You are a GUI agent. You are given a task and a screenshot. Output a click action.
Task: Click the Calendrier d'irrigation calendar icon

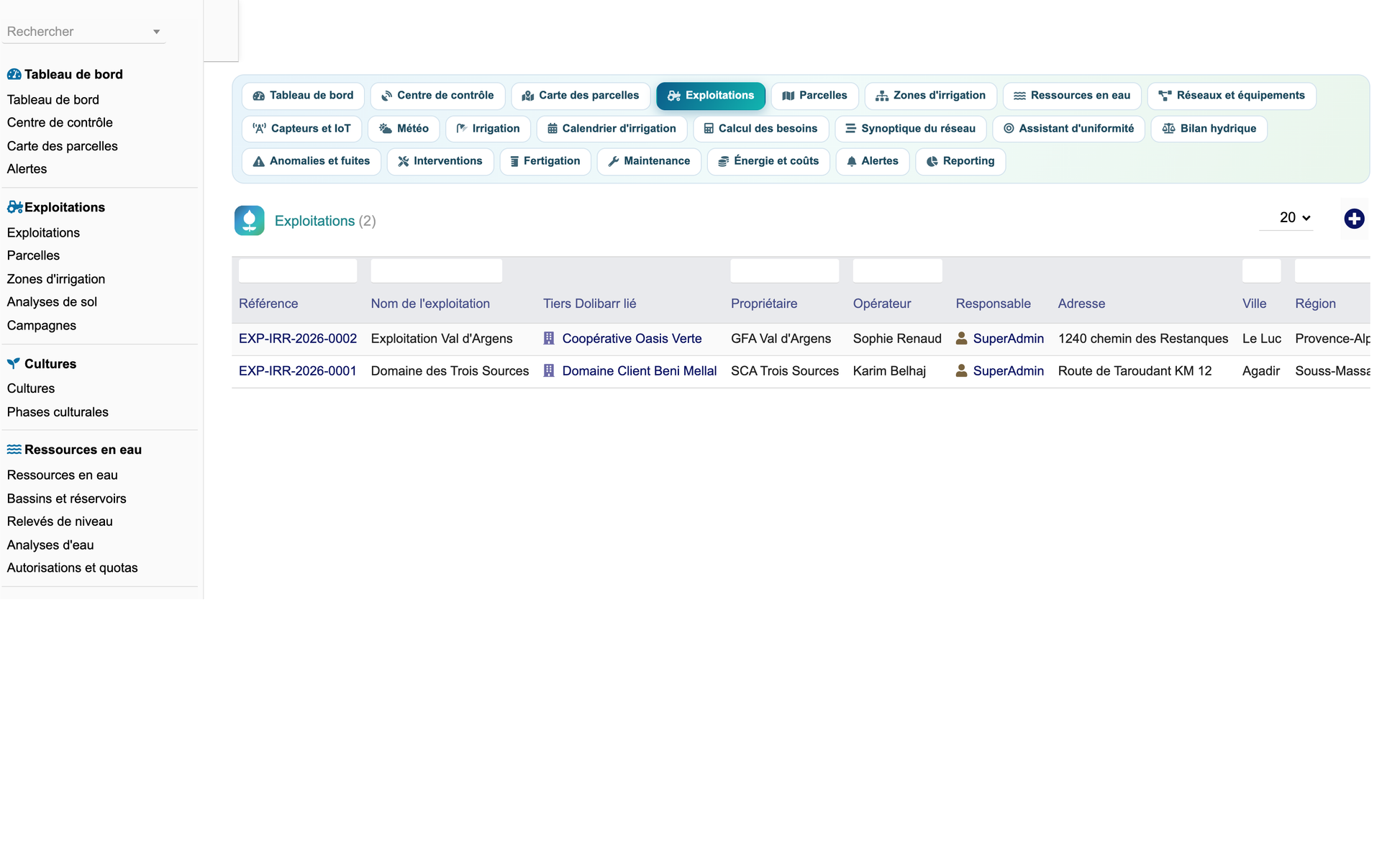pyautogui.click(x=553, y=129)
